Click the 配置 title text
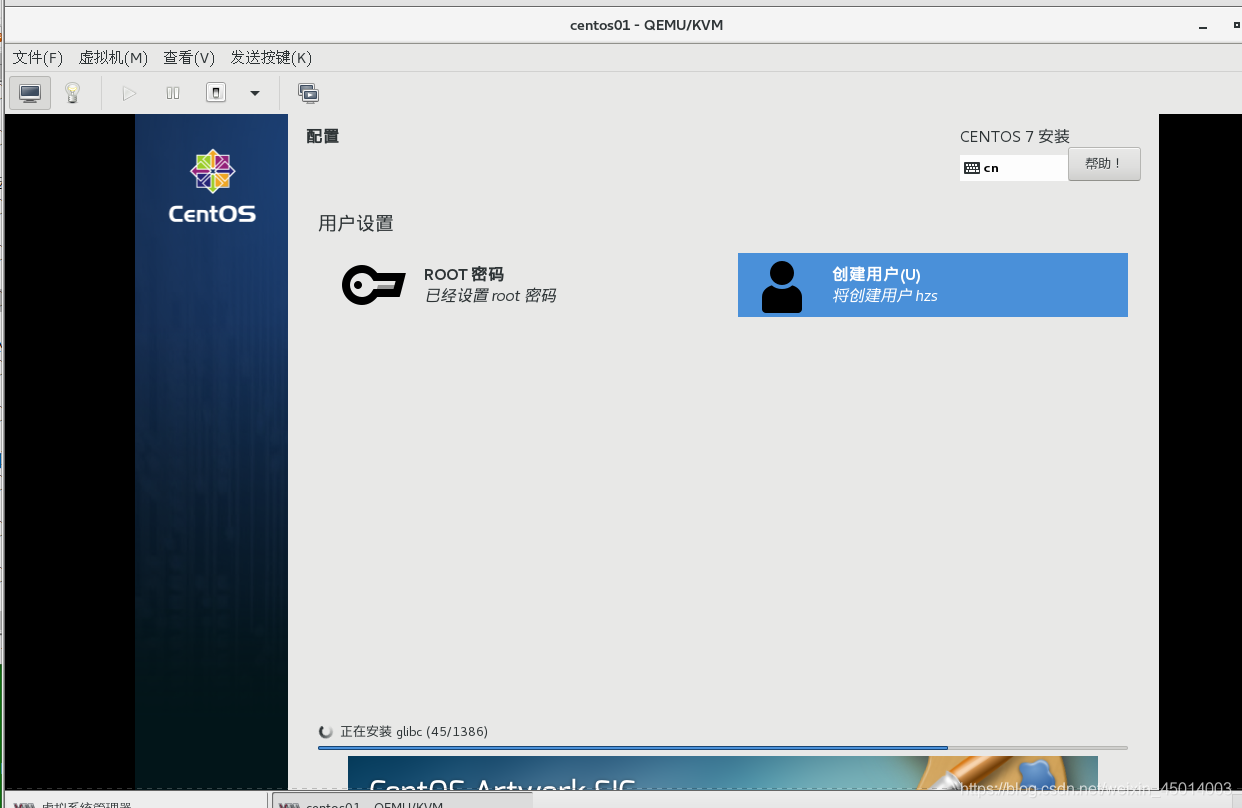Image resolution: width=1242 pixels, height=808 pixels. (x=323, y=136)
